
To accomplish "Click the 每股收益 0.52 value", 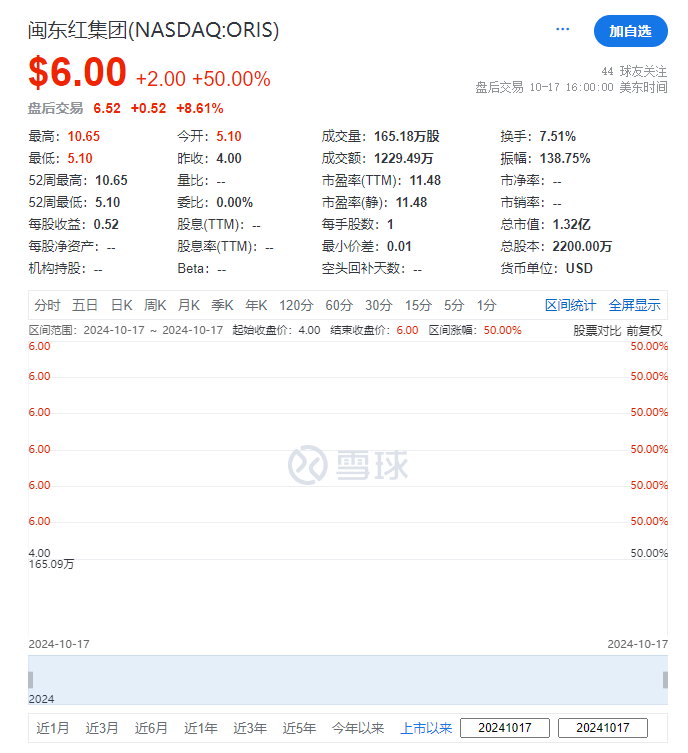I will pos(106,224).
